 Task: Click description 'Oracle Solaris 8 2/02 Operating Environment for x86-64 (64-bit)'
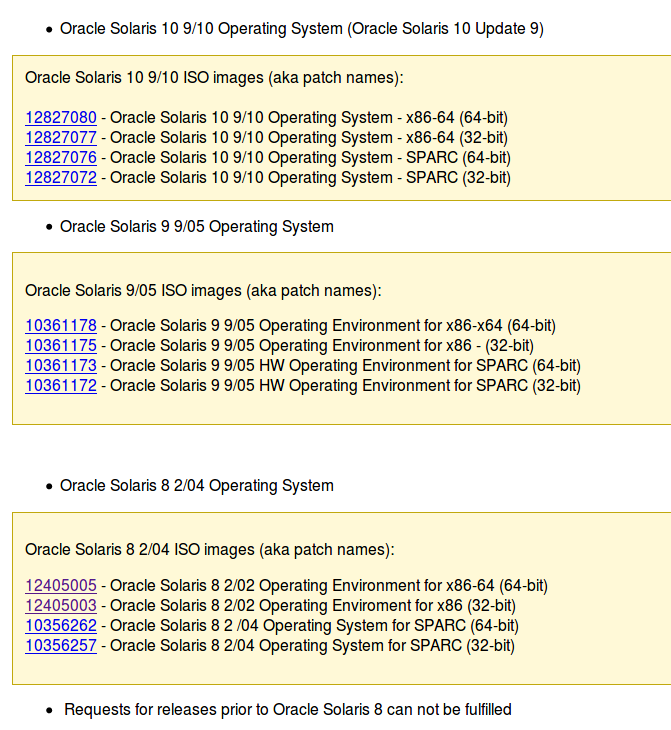pyautogui.click(x=329, y=586)
